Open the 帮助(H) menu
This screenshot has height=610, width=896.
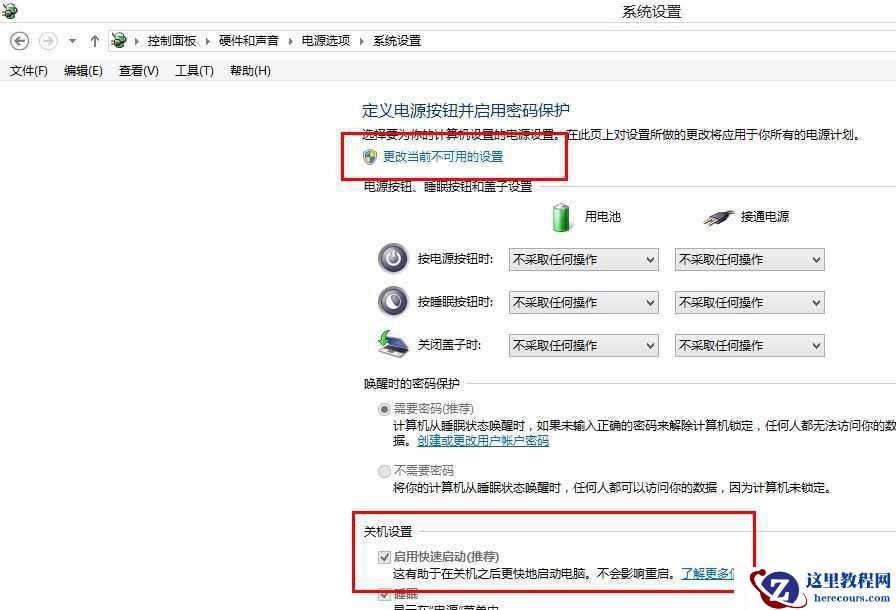point(248,70)
